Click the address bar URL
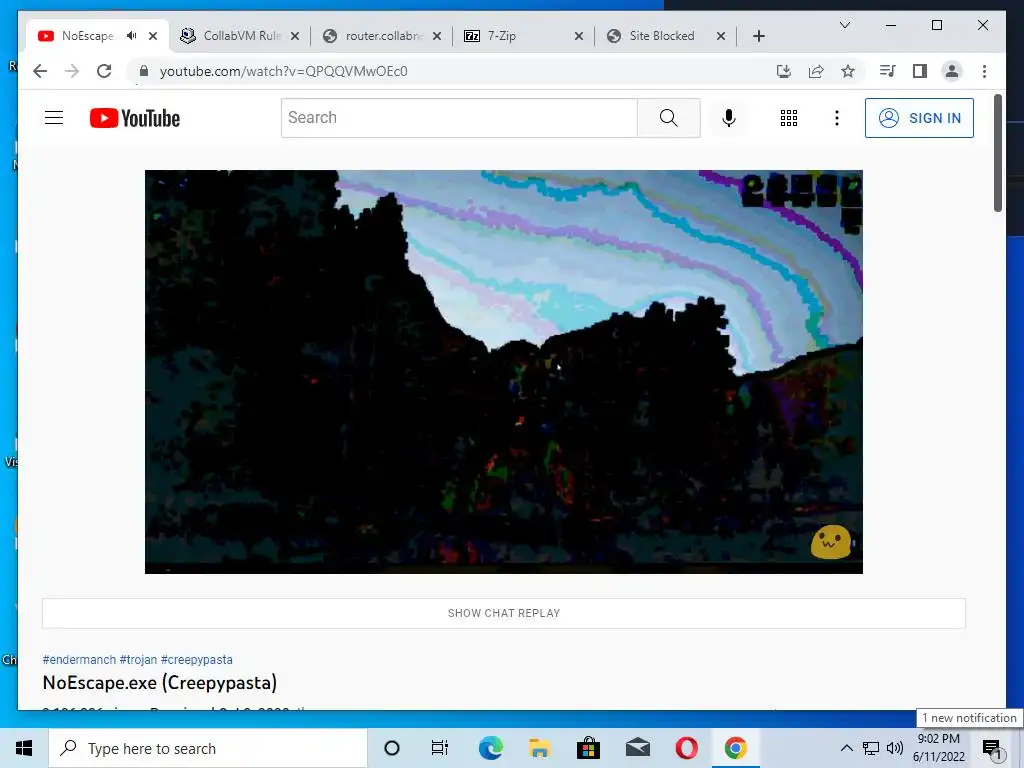 pos(283,71)
